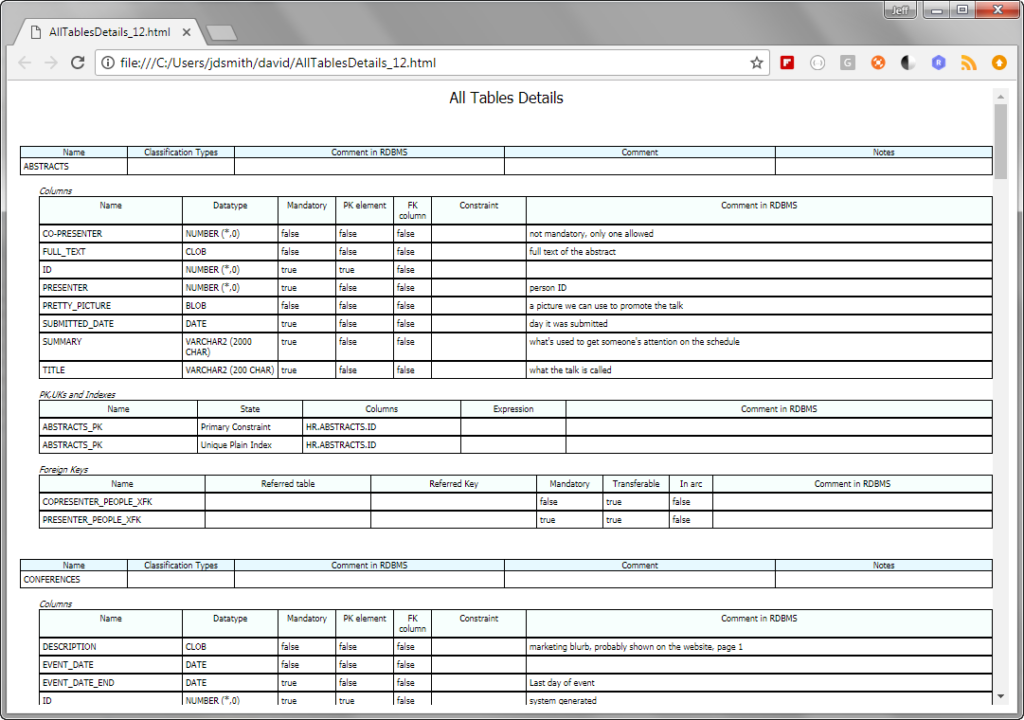Open a new tab with the blank tab button

point(221,33)
